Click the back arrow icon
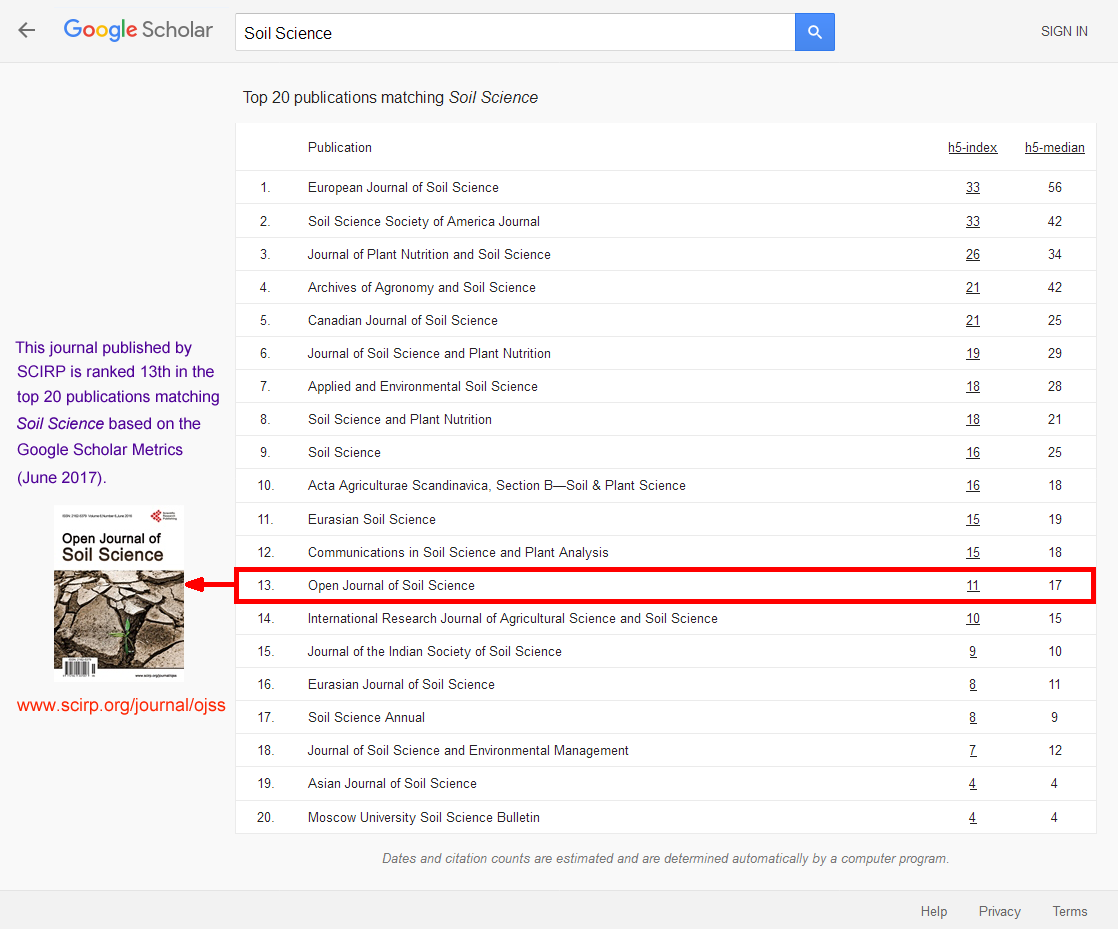Image resolution: width=1118 pixels, height=929 pixels. pos(26,30)
